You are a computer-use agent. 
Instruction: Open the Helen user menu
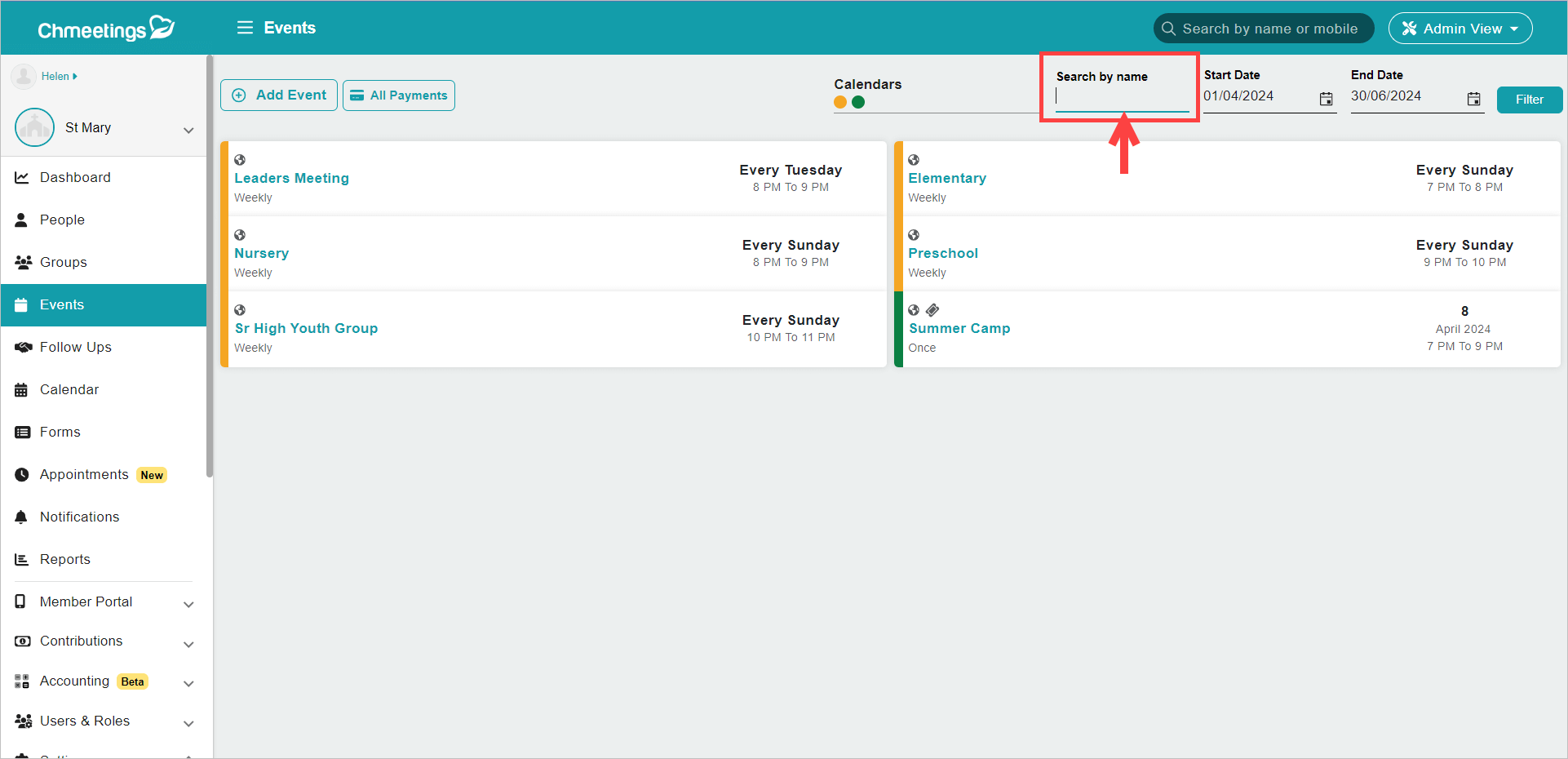[60, 77]
